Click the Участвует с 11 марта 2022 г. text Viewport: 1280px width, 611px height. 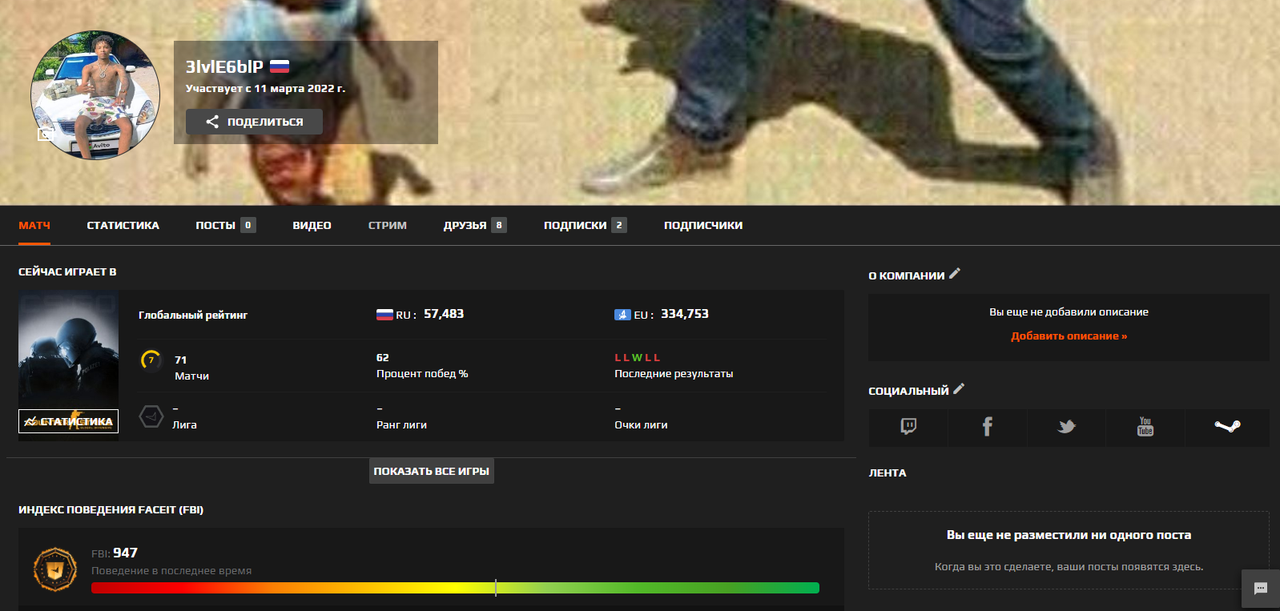pyautogui.click(x=265, y=89)
